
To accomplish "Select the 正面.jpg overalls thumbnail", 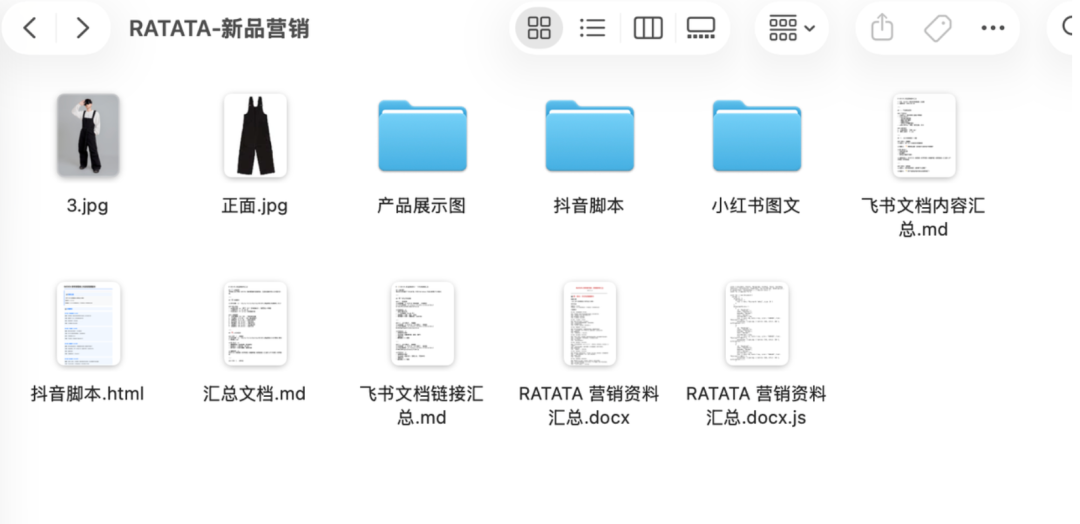I will pos(256,135).
